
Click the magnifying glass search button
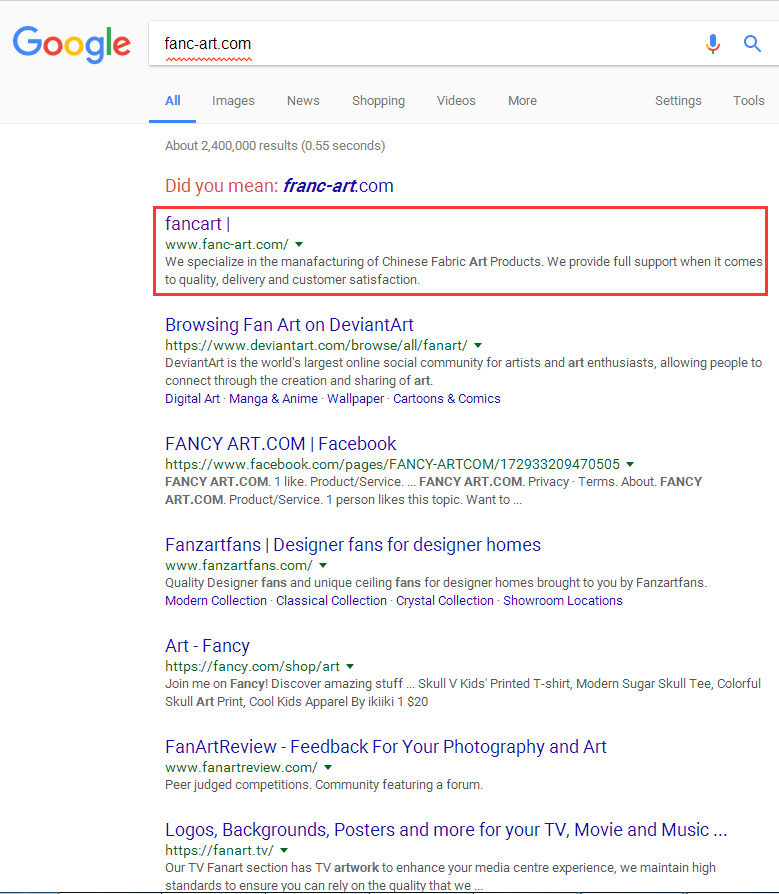[x=752, y=43]
